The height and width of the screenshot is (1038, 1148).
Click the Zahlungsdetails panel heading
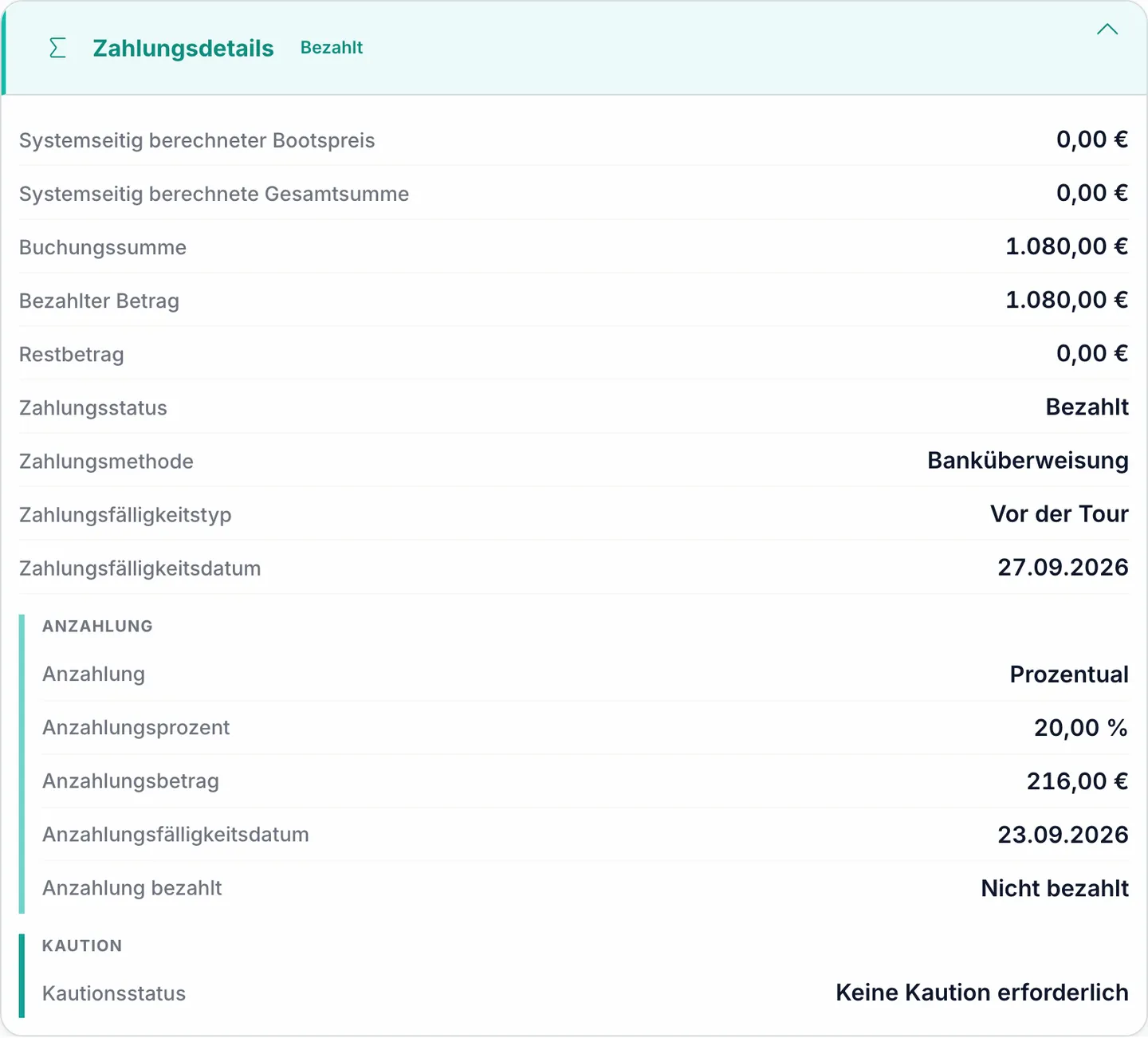183,48
